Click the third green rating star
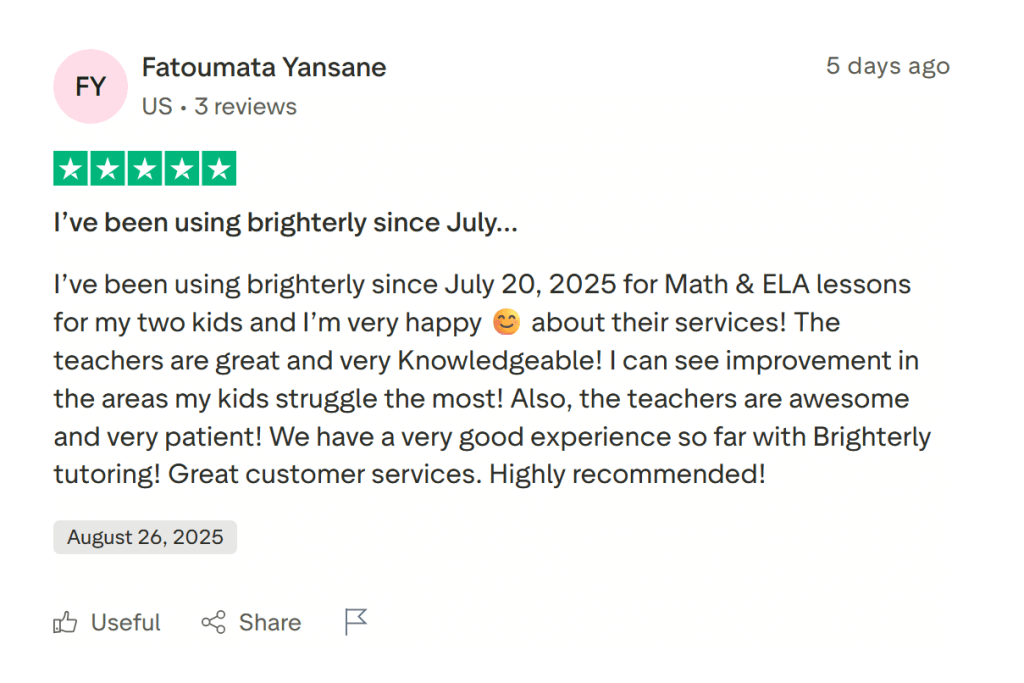 [x=145, y=168]
